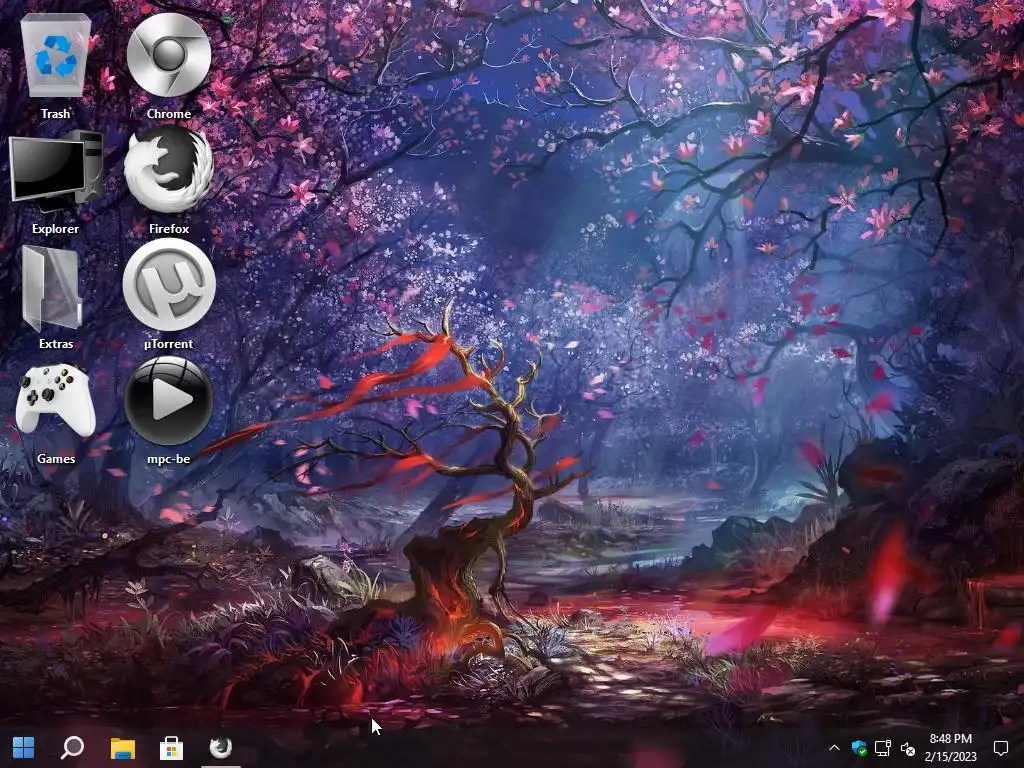Click the 'µTorrent' label text

[168, 344]
